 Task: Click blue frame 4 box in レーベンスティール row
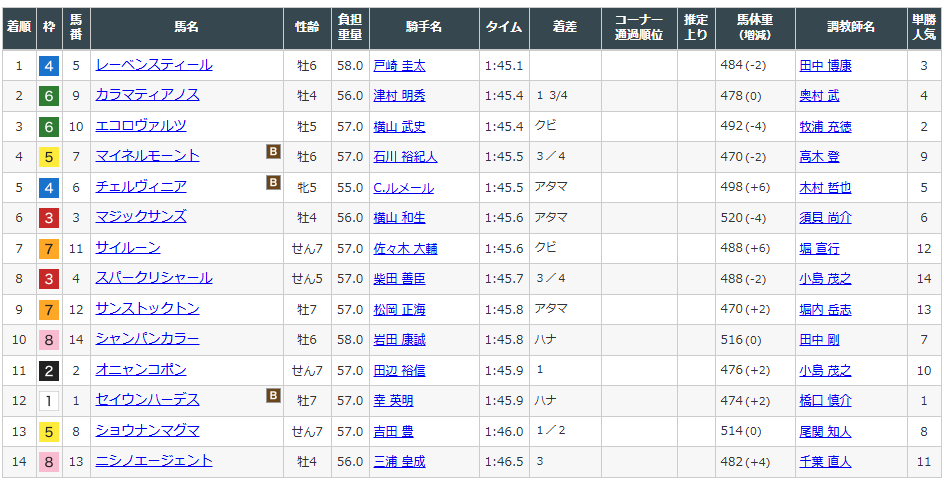[x=48, y=66]
